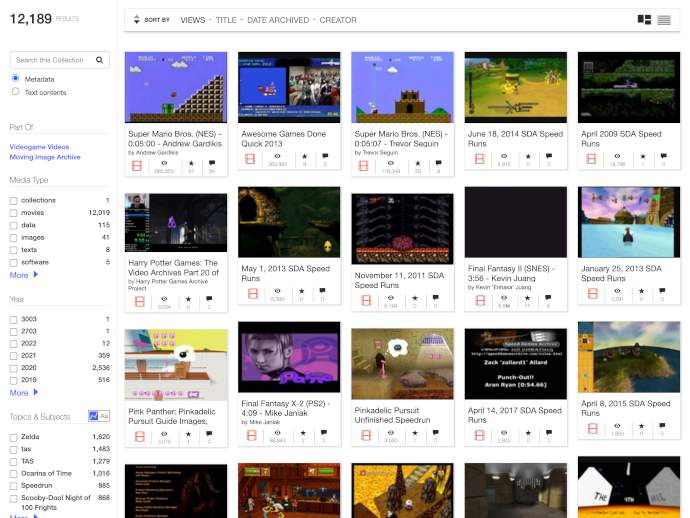Click film icon on Awesome Games Done Quick 2013
Viewport: 690px width, 518px height.
pos(250,159)
